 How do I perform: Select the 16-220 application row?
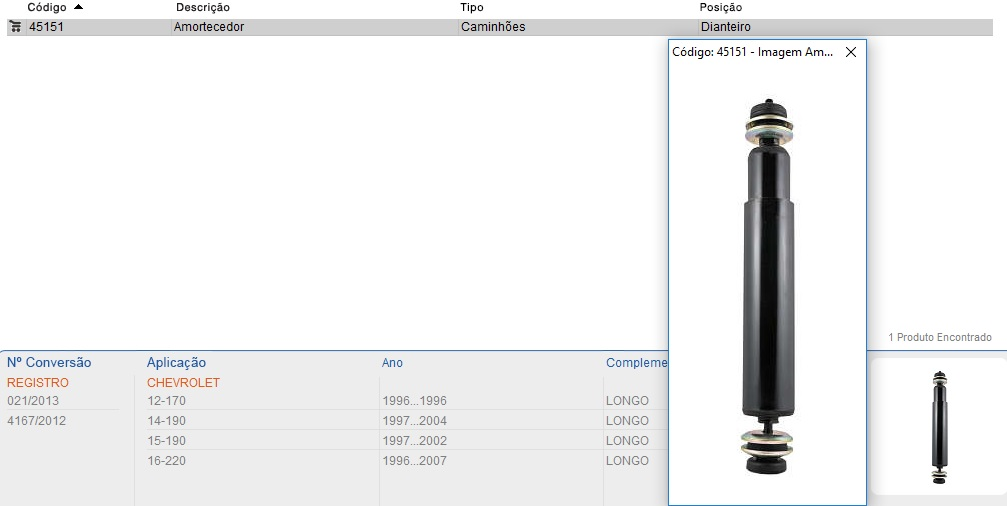click(166, 461)
